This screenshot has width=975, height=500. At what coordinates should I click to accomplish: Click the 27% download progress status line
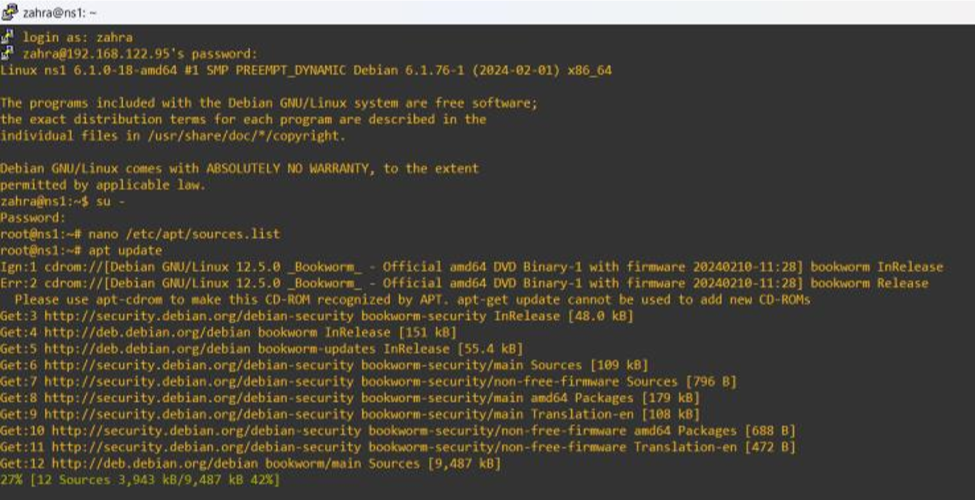(140, 480)
